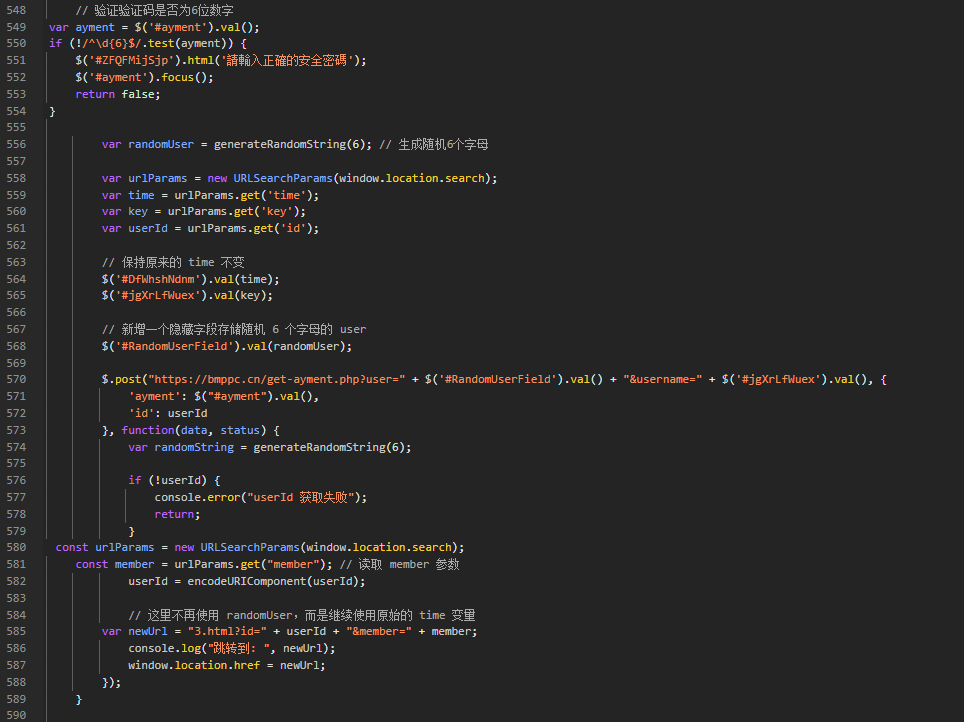Click the comment '保持原来的 time 不变'
The width and height of the screenshot is (964, 722).
click(173, 263)
